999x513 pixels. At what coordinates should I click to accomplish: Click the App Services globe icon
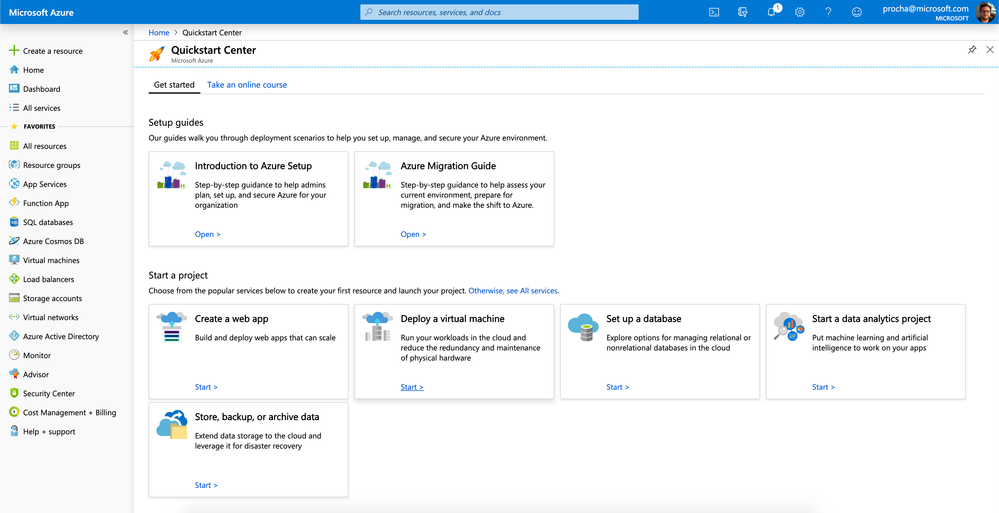13,184
